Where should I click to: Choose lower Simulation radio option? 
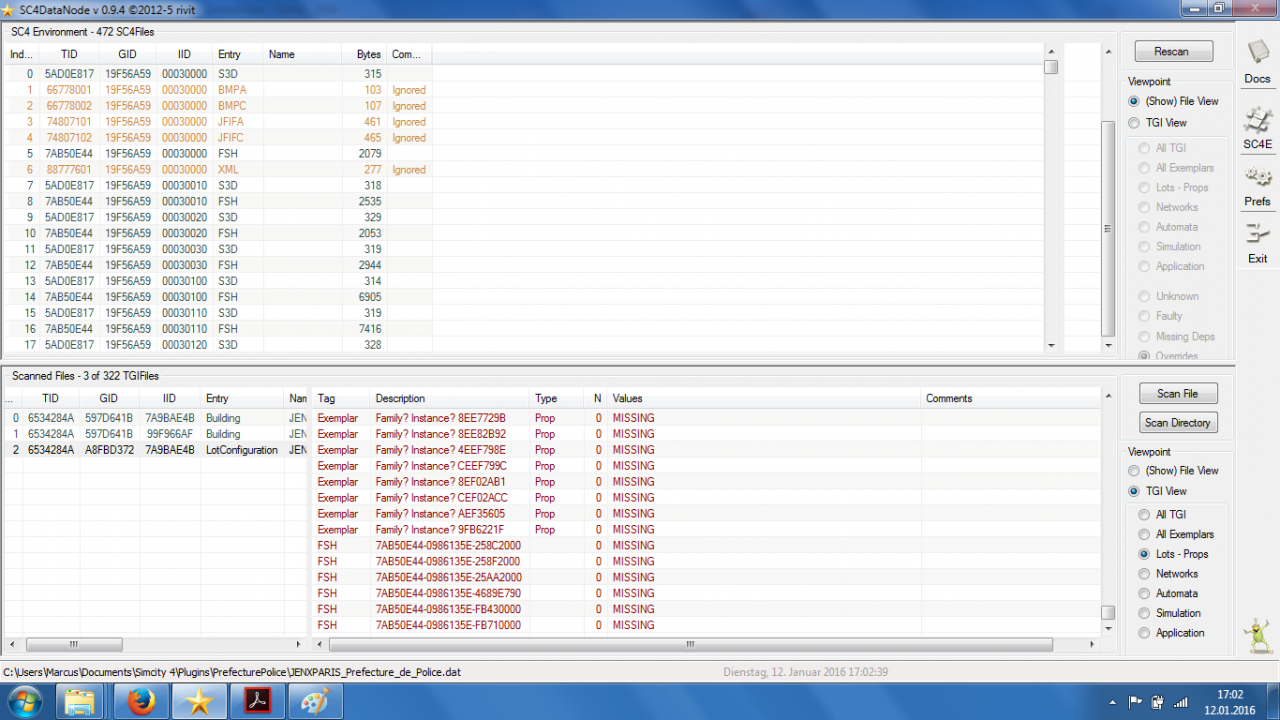1144,613
